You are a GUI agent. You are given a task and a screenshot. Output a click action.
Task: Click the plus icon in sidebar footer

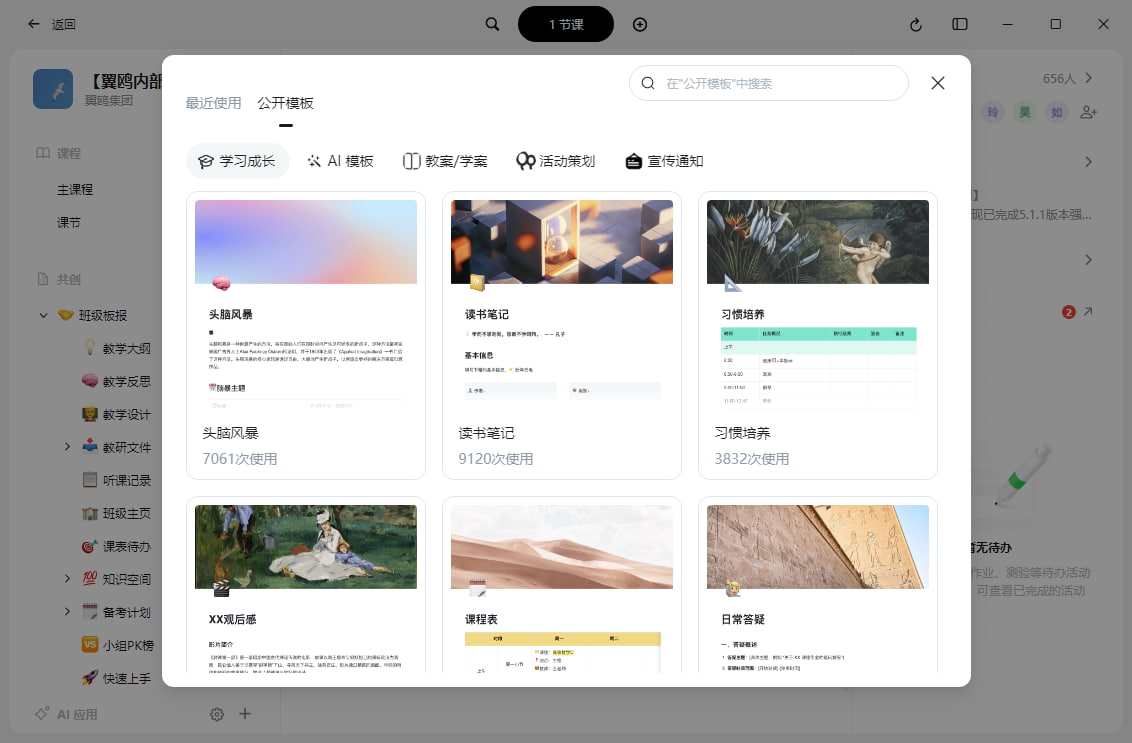[245, 713]
